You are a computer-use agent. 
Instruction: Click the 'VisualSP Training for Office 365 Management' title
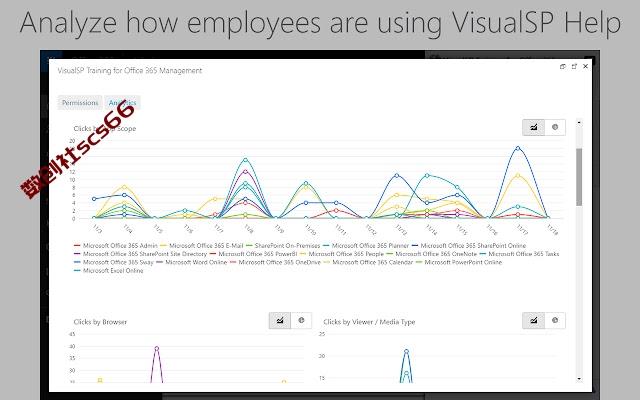[x=130, y=71]
